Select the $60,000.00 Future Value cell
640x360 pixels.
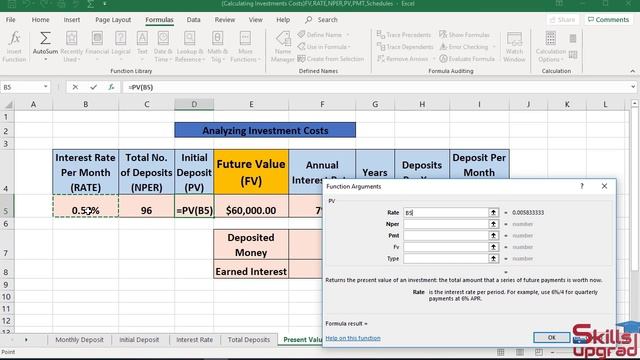pyautogui.click(x=251, y=206)
